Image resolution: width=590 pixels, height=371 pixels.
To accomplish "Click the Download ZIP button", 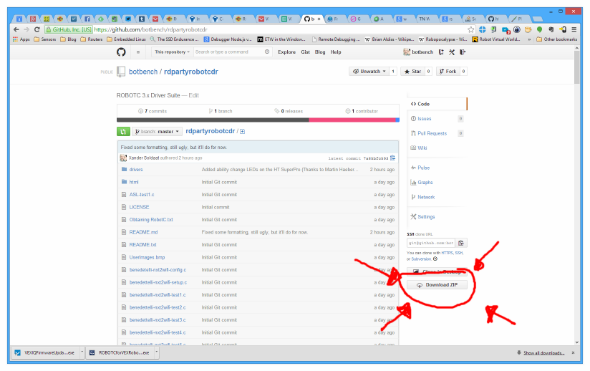I will tap(437, 285).
